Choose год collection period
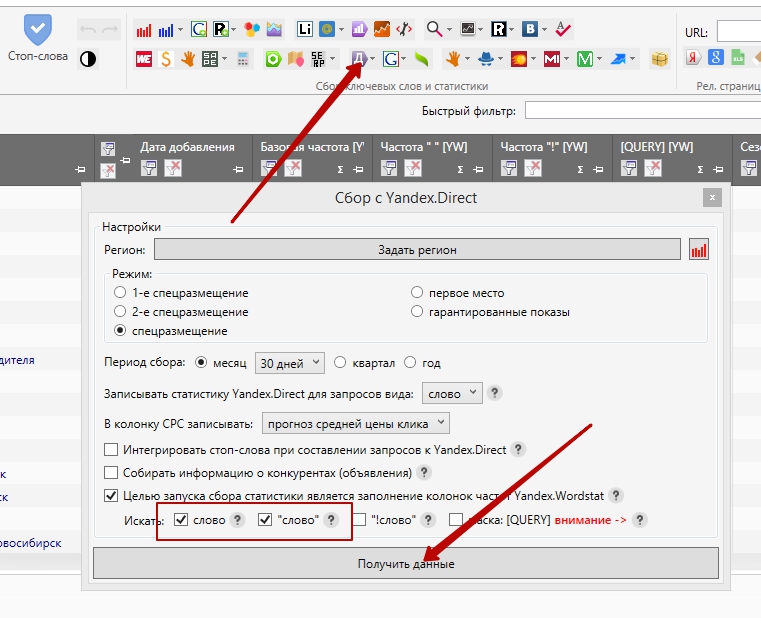Screen dimensions: 761x618 (410, 363)
